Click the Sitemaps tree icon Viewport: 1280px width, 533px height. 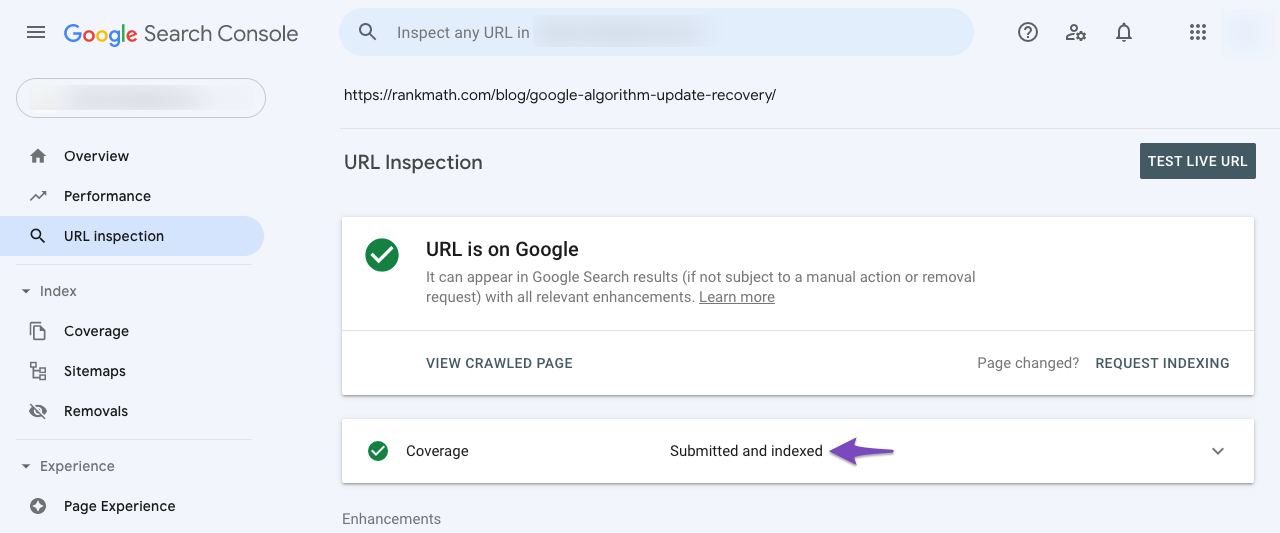pos(38,371)
